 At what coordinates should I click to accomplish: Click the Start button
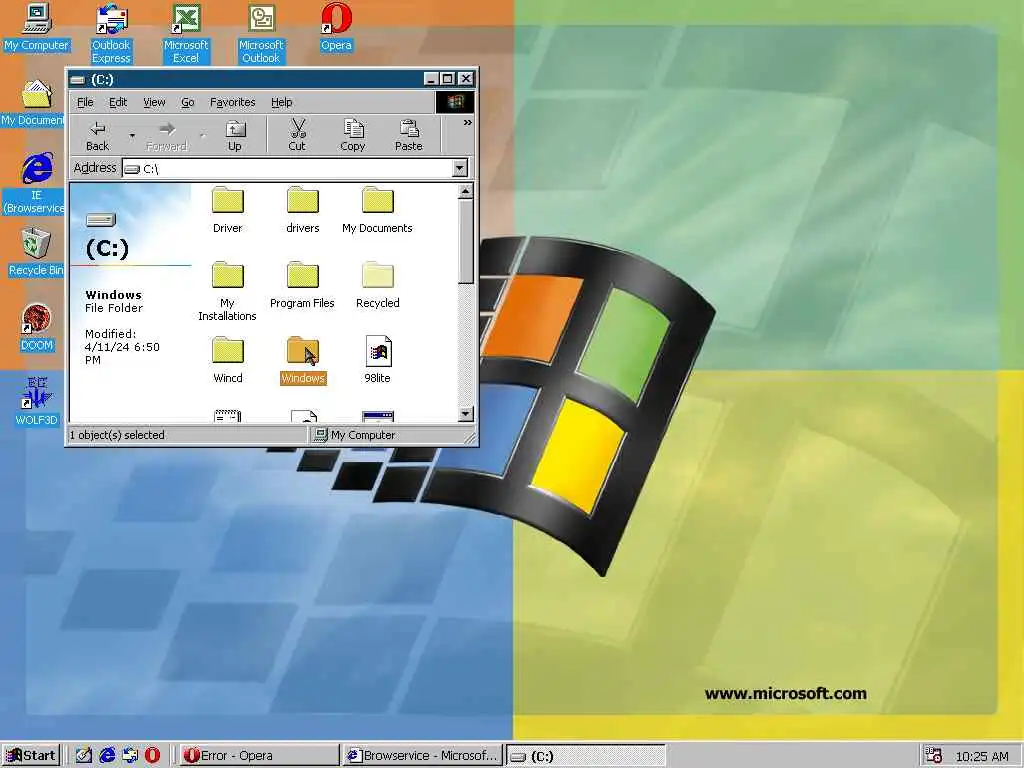pyautogui.click(x=31, y=756)
